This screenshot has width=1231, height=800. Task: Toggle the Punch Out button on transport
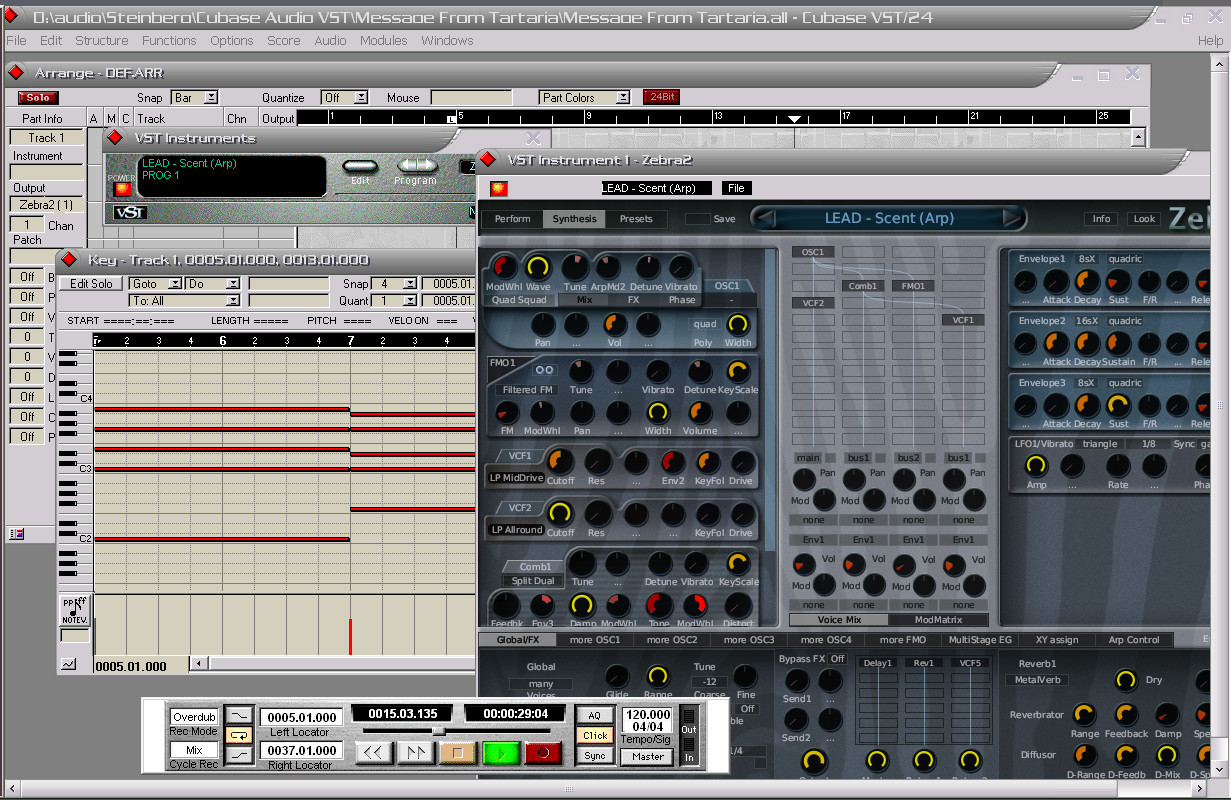(x=240, y=756)
